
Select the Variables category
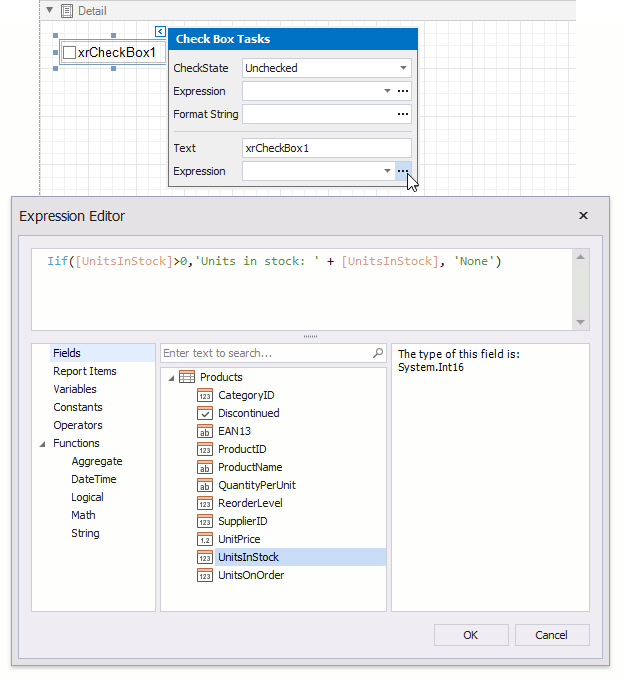click(x=75, y=389)
